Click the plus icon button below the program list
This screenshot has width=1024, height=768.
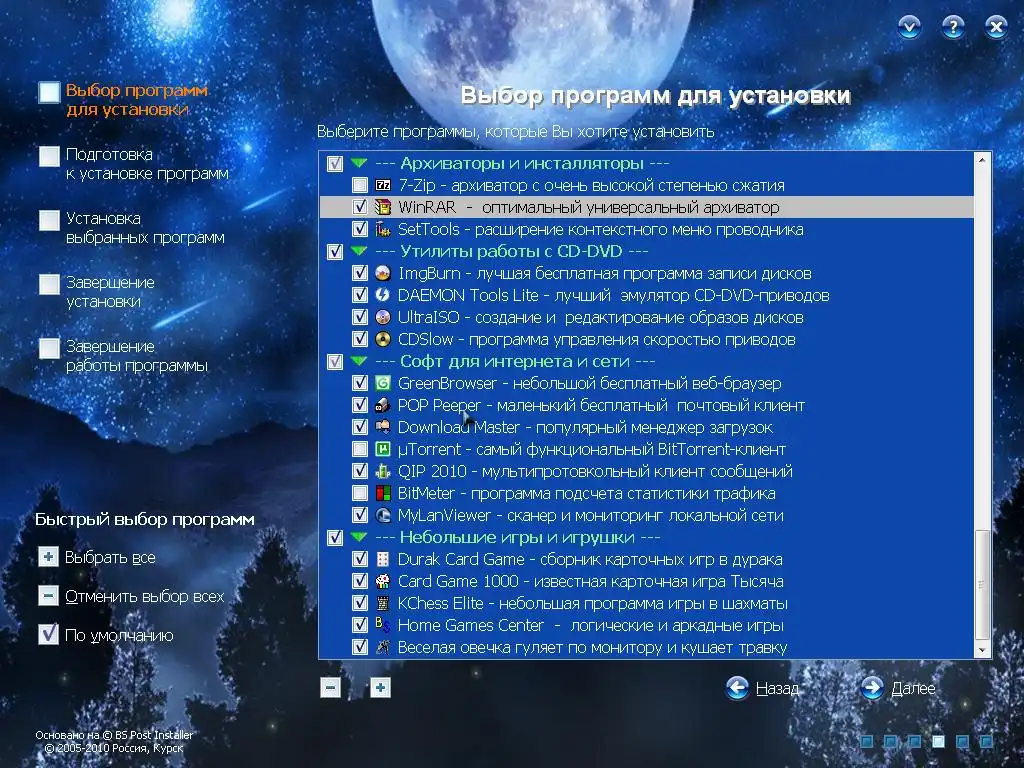click(380, 688)
